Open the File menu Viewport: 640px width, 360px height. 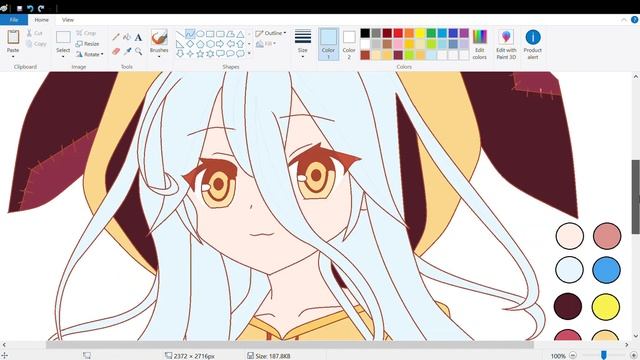(14, 20)
